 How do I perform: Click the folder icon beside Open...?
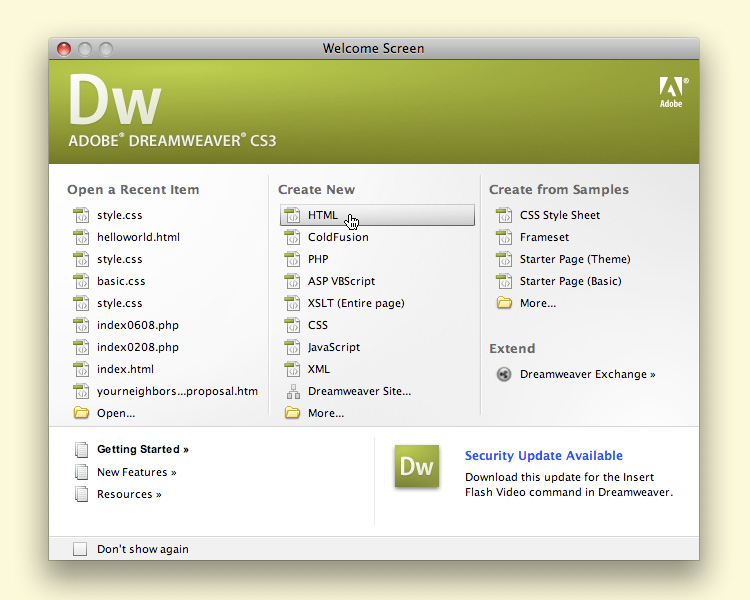pos(81,413)
